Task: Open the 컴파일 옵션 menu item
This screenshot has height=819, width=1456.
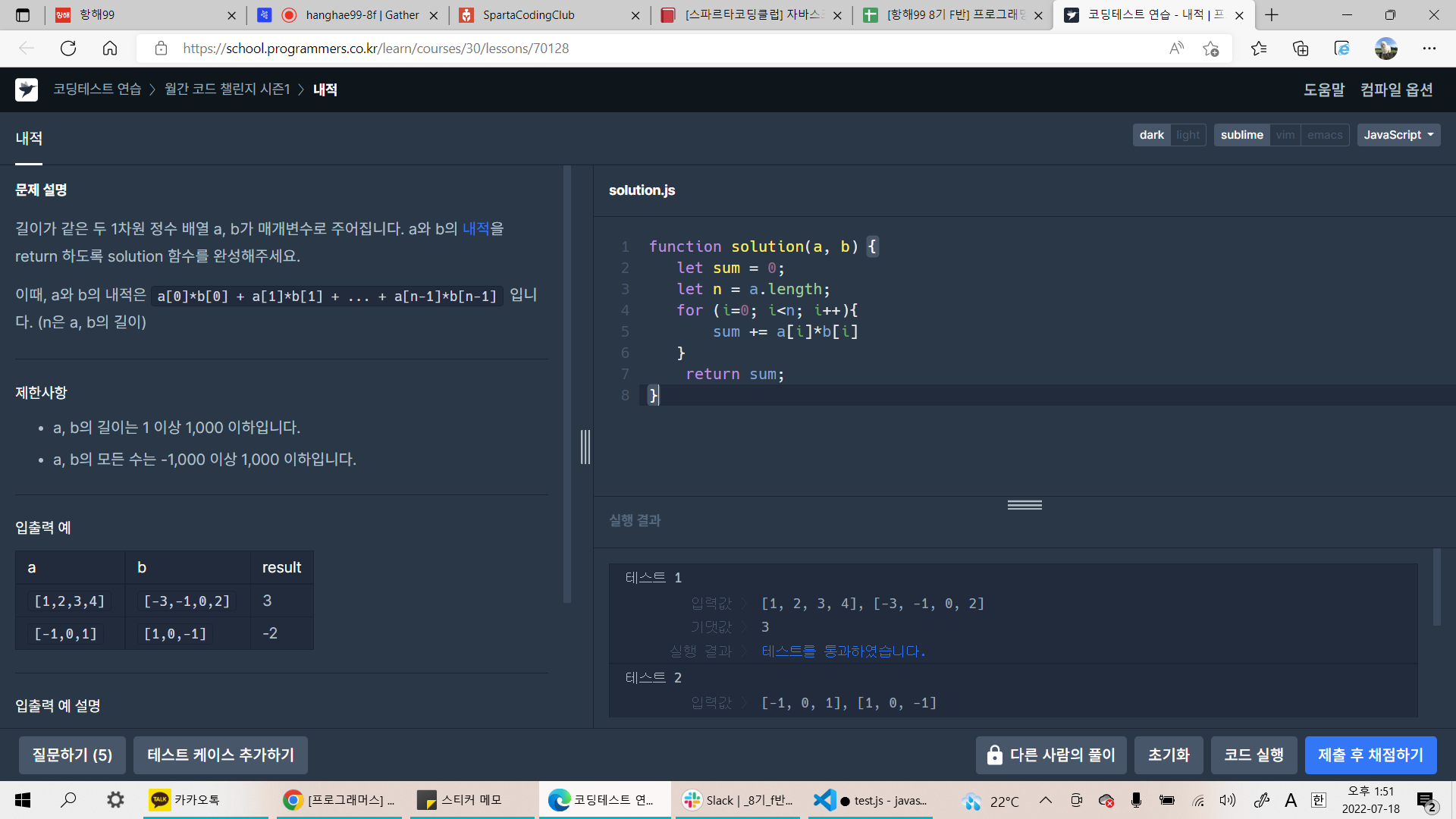Action: 1396,89
